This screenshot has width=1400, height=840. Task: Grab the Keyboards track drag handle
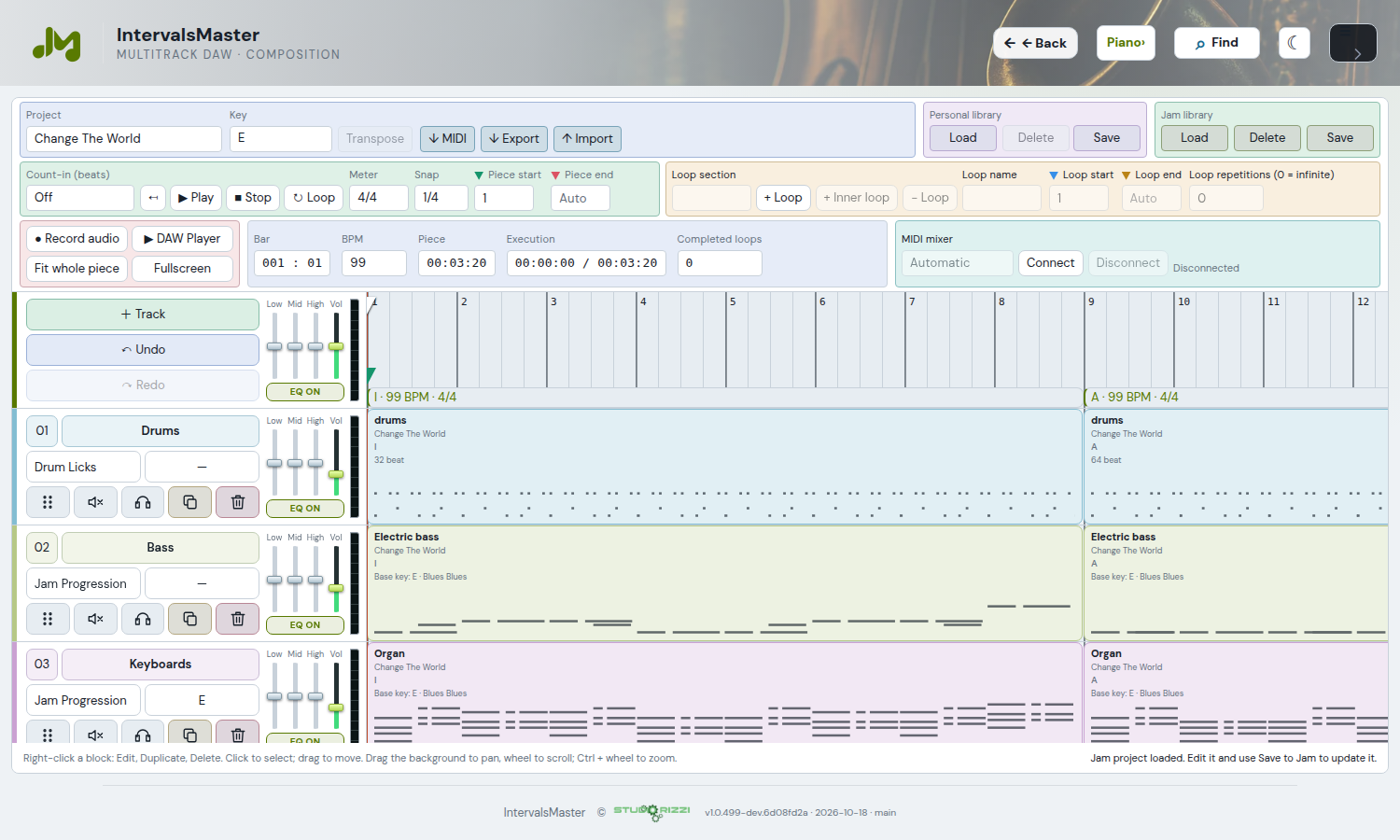48,733
